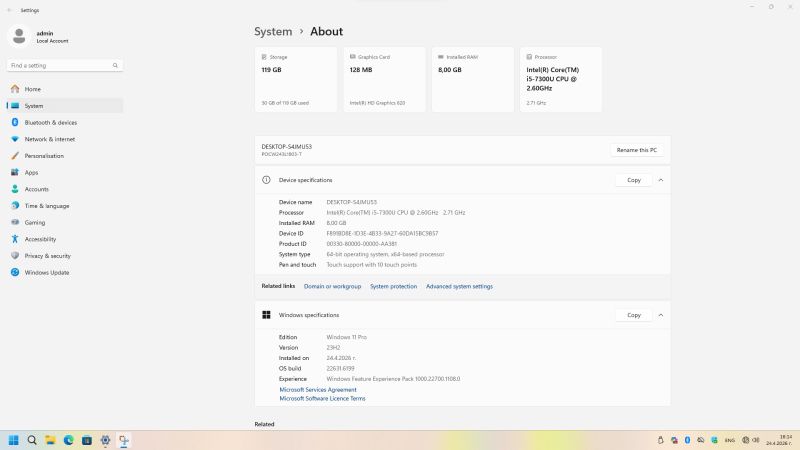800x450 pixels.
Task: Collapse the Device specifications section
Action: pos(661,180)
